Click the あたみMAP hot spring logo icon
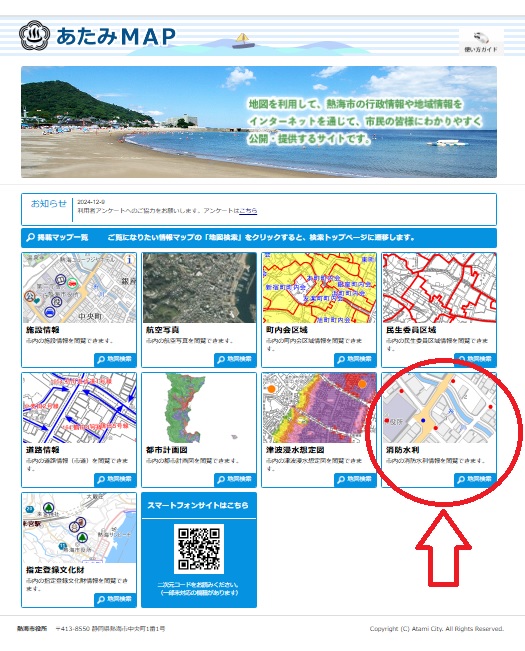The height and width of the screenshot is (651, 525). (34, 36)
